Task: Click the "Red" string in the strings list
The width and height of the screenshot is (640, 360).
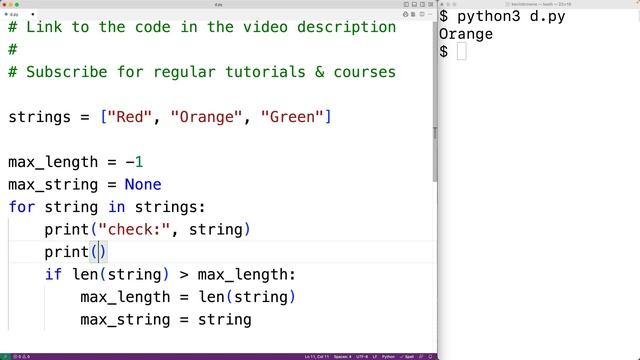Action: (x=129, y=117)
